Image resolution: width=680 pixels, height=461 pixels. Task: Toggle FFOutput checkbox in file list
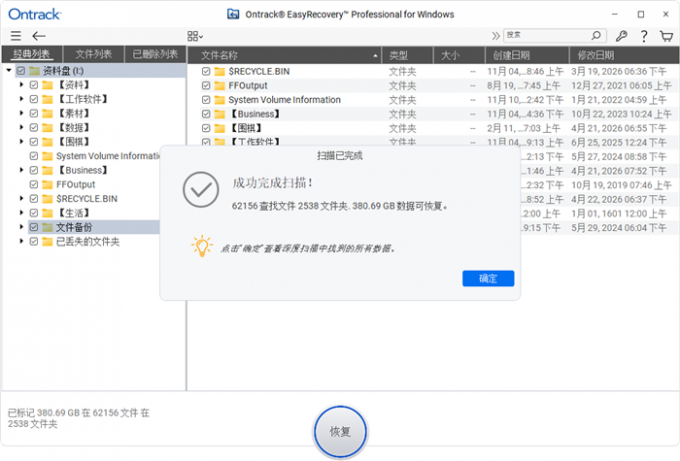[206, 85]
